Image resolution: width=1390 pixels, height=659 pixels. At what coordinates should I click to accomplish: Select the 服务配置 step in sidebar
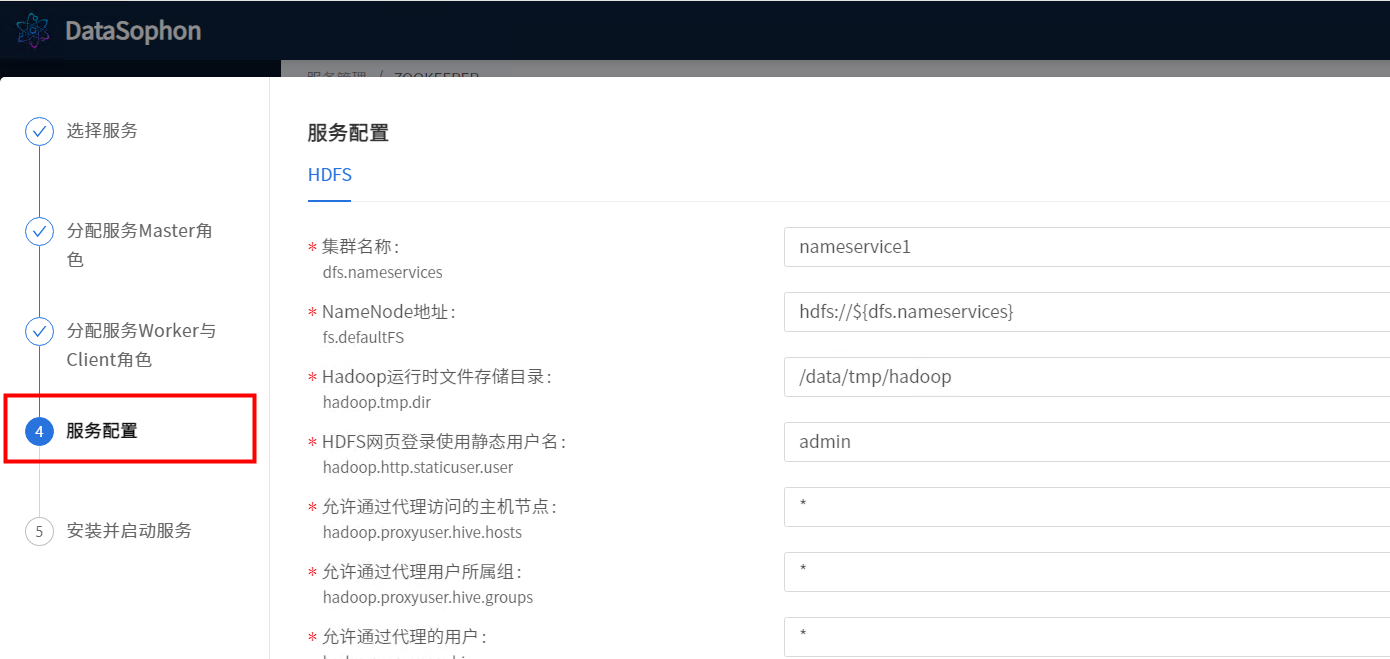[x=102, y=431]
